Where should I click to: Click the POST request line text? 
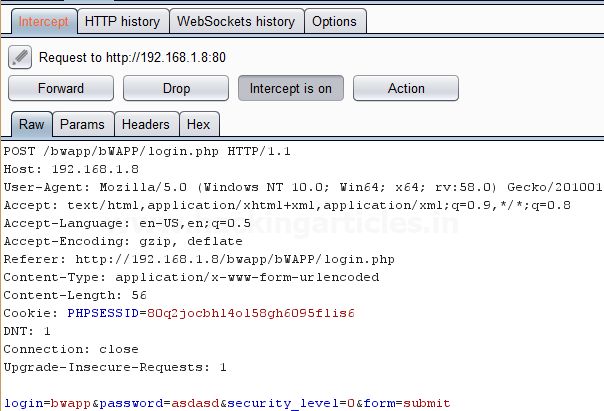tap(147, 151)
